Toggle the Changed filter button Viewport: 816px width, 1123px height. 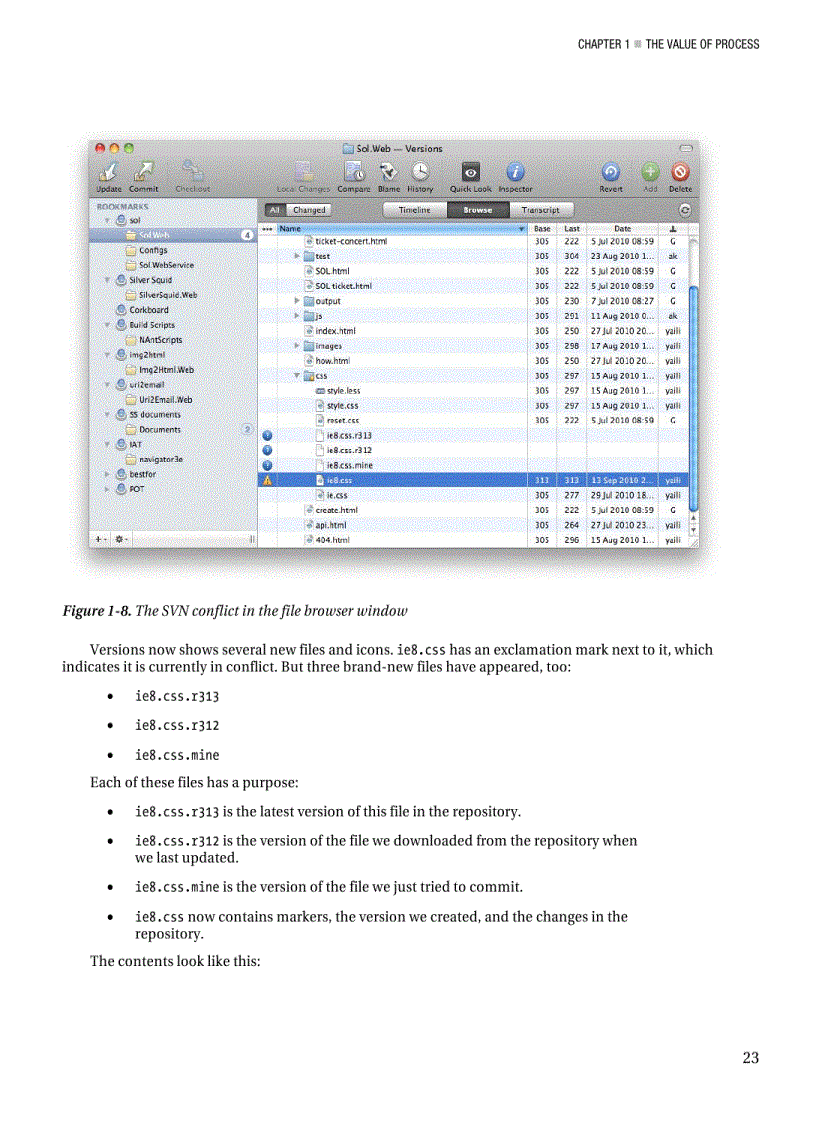click(x=308, y=210)
